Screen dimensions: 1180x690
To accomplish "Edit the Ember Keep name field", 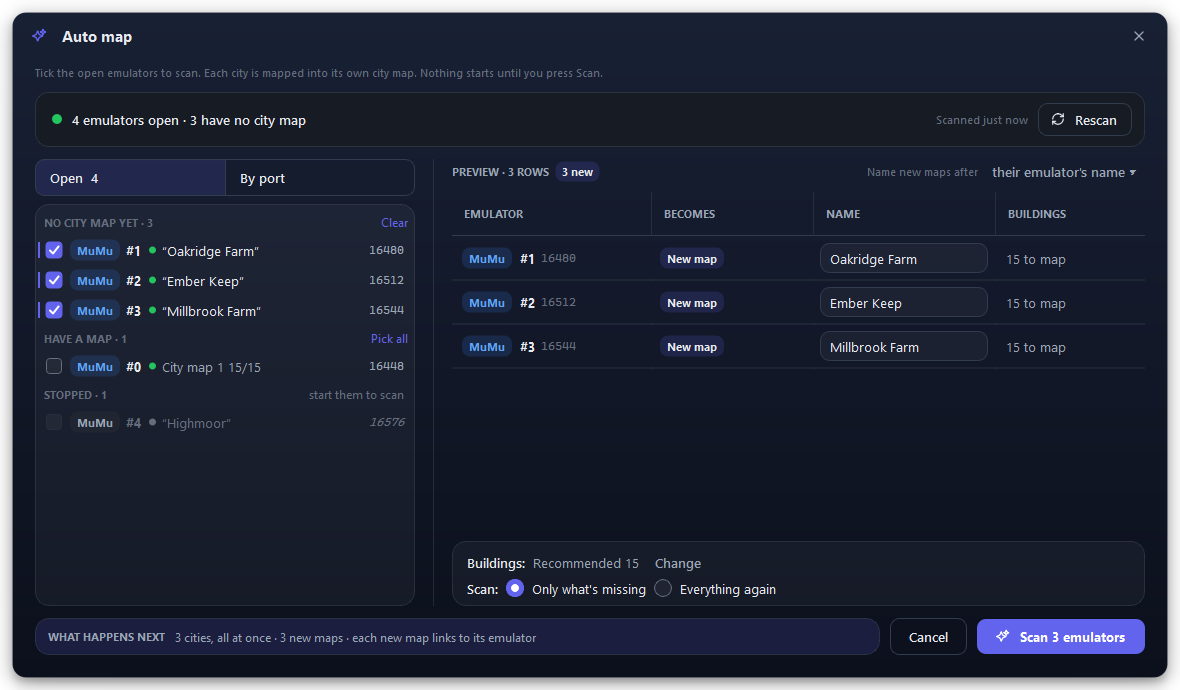I will pos(903,302).
